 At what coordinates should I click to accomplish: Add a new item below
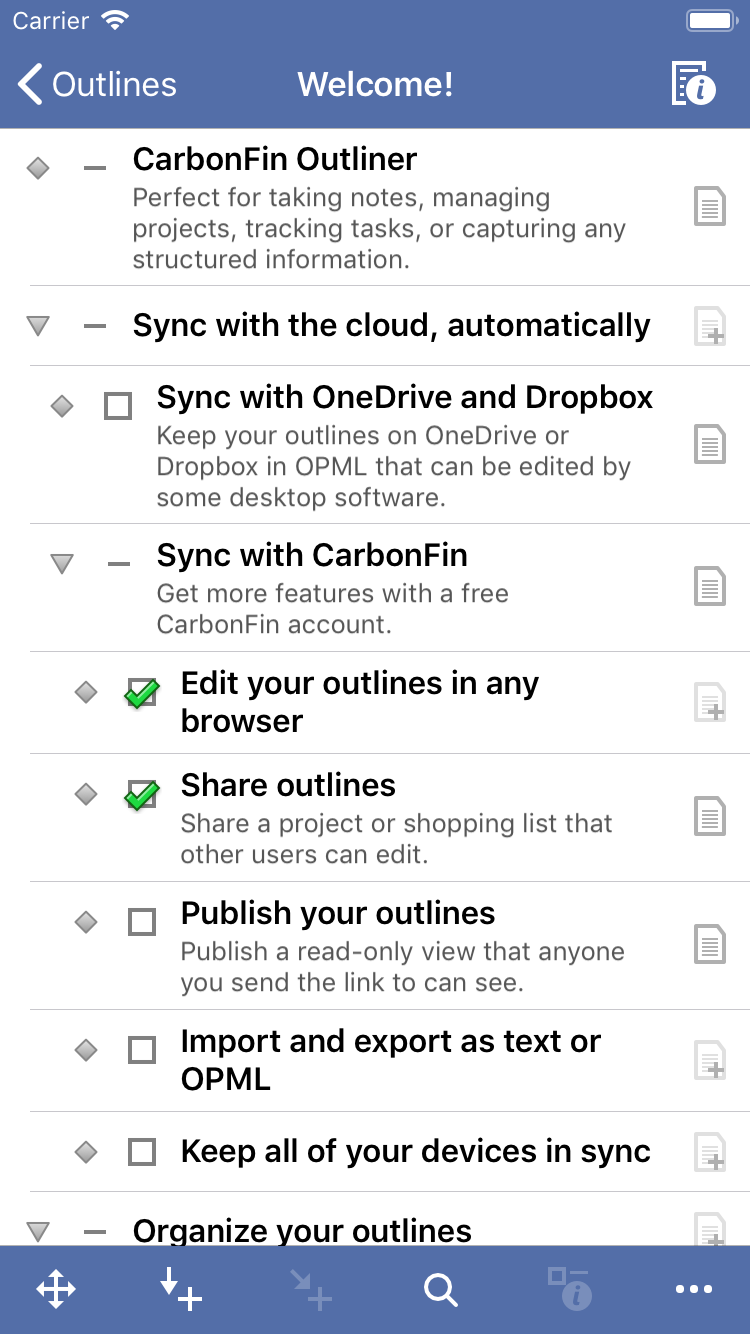(x=181, y=1290)
